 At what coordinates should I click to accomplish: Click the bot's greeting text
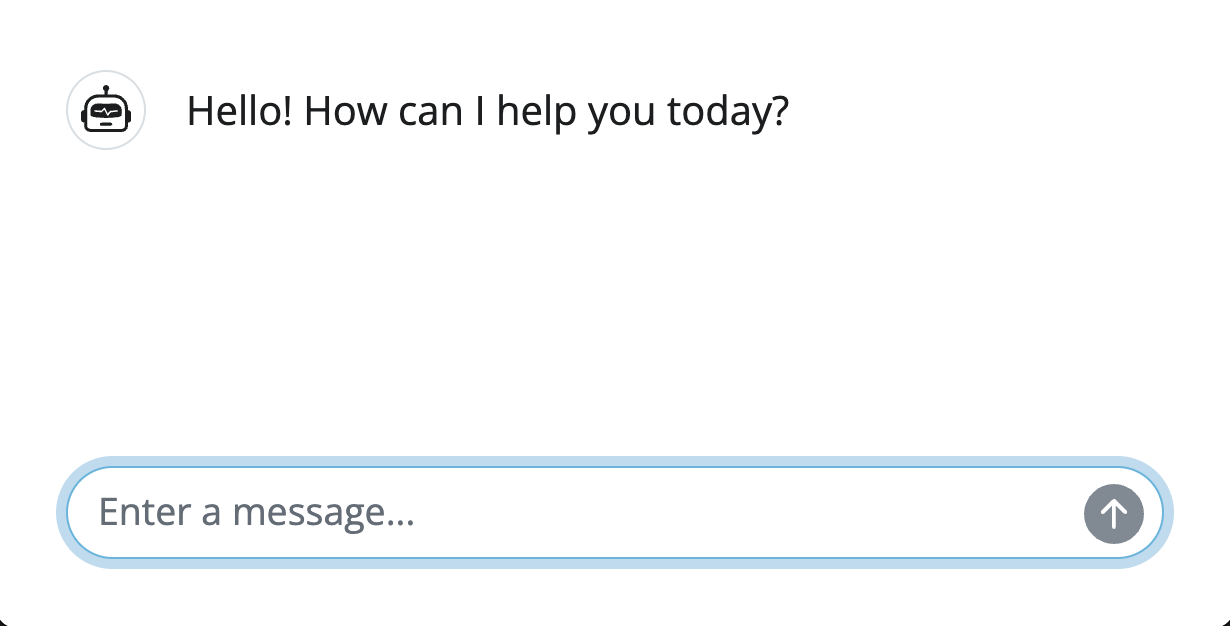(x=487, y=111)
